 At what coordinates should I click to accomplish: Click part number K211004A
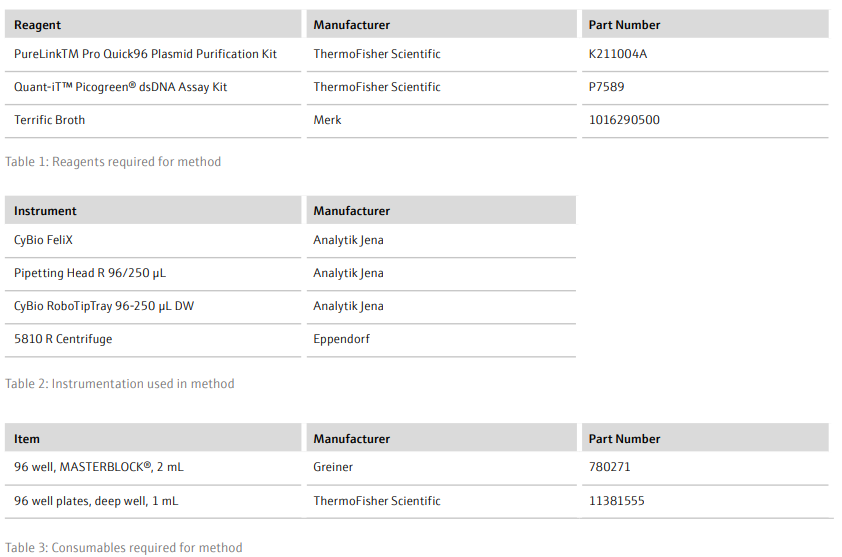click(x=618, y=54)
